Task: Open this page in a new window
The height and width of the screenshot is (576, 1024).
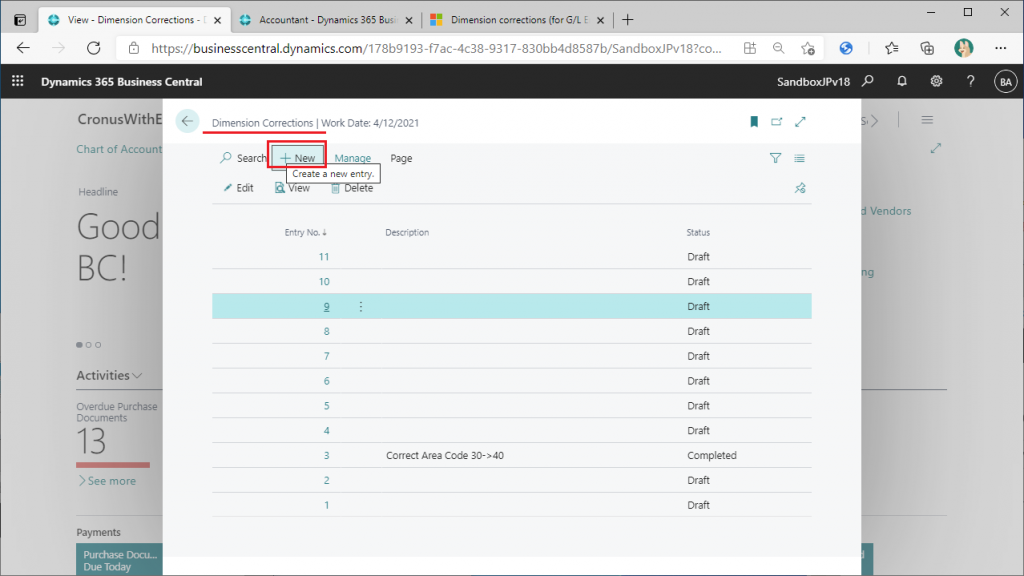Action: 776,121
